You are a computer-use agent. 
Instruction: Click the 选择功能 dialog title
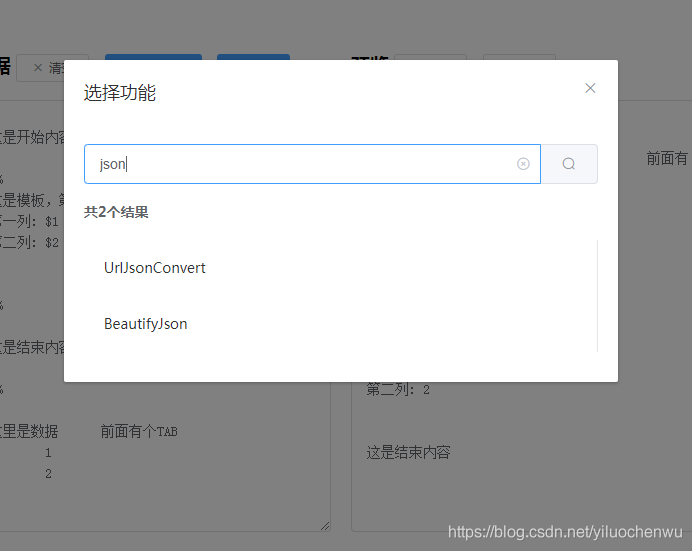[x=120, y=93]
